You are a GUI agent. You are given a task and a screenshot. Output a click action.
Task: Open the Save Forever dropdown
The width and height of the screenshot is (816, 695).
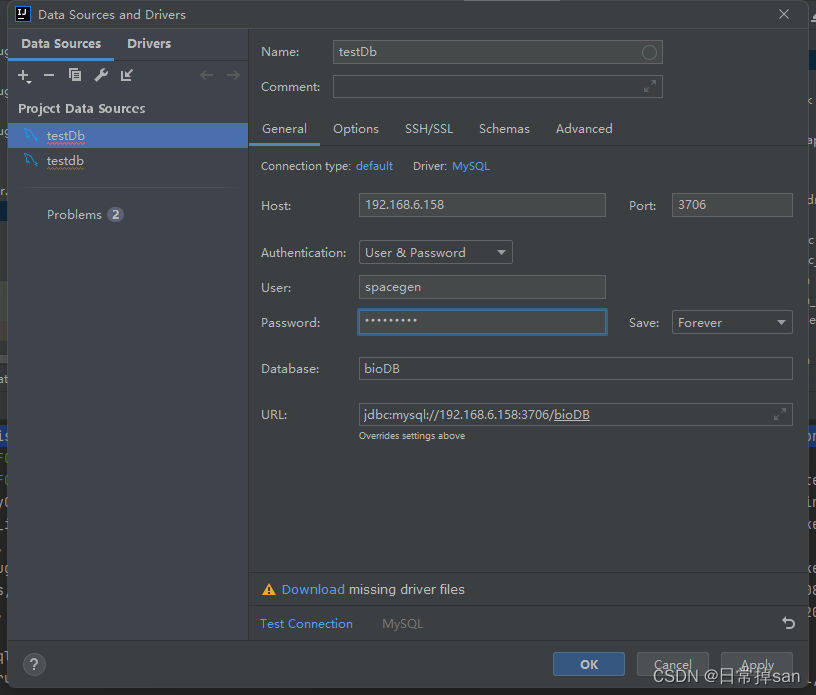pyautogui.click(x=732, y=322)
